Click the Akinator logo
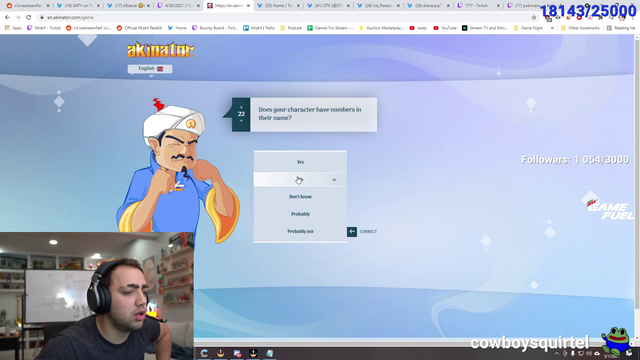Screen dimensions: 640x360 (160, 50)
